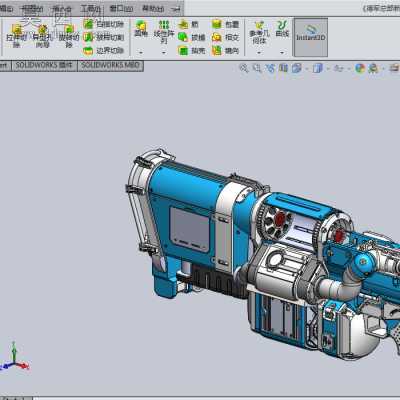Expand View Orientation dropdown arrow
400x400 pixels.
pos(306,69)
